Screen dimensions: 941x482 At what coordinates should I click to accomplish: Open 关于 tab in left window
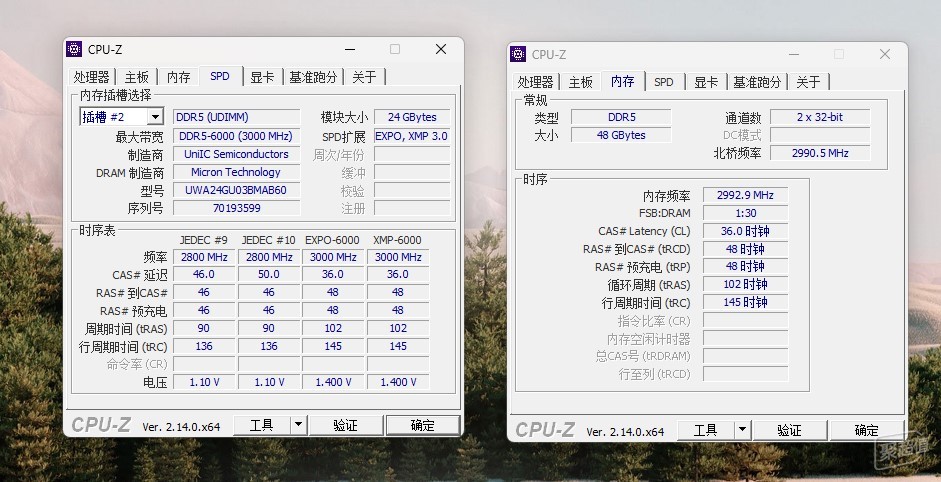click(364, 77)
